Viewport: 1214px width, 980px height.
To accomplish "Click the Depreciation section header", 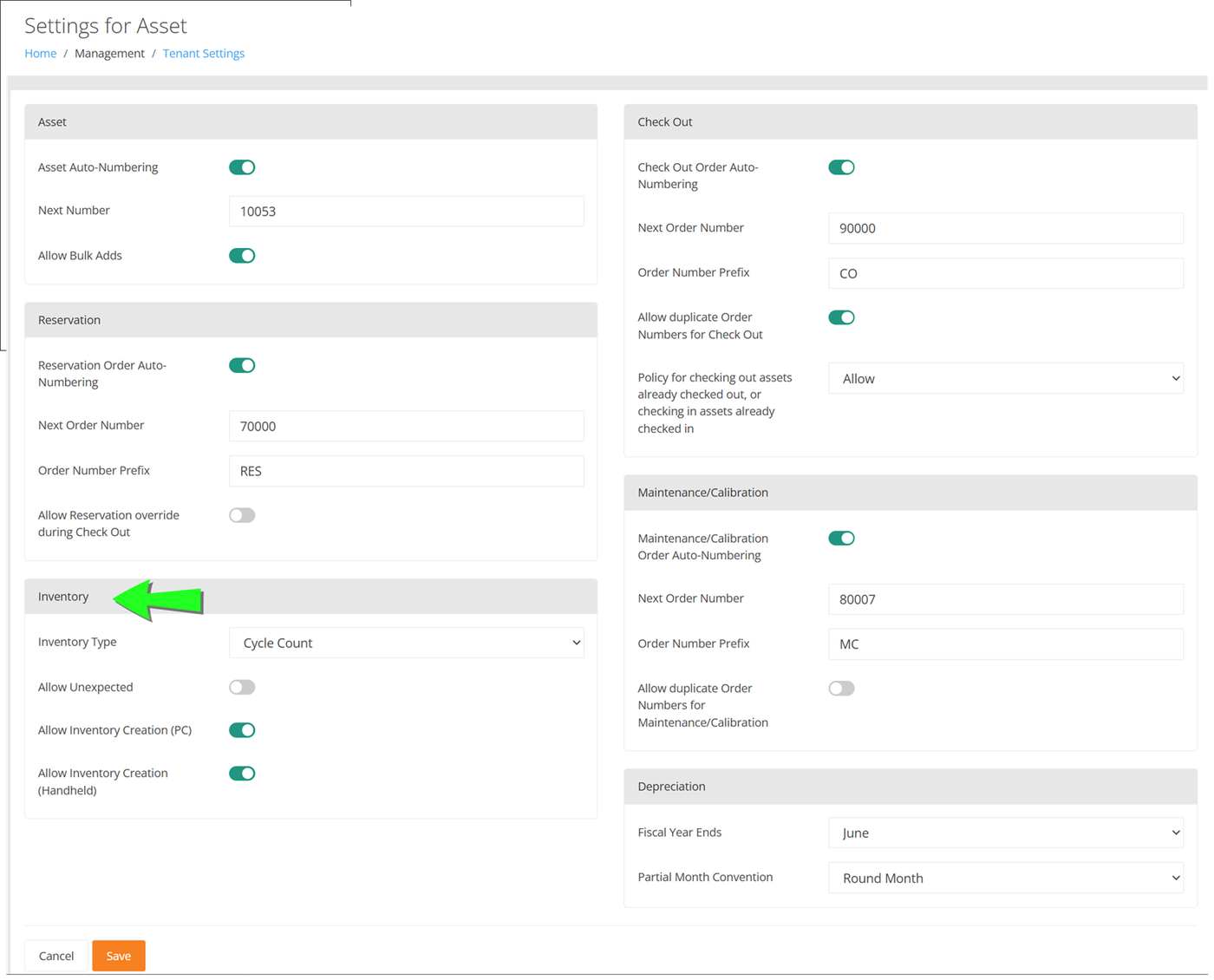I will pos(910,787).
